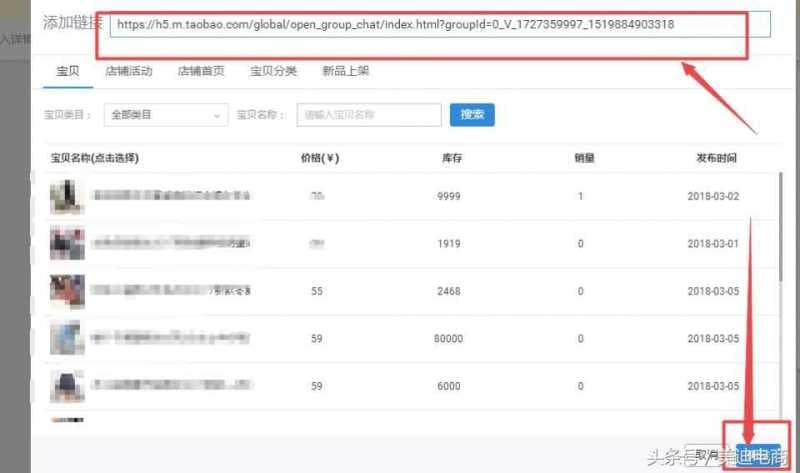The image size is (800, 473).
Task: Click stock value 80000
Action: coord(448,339)
